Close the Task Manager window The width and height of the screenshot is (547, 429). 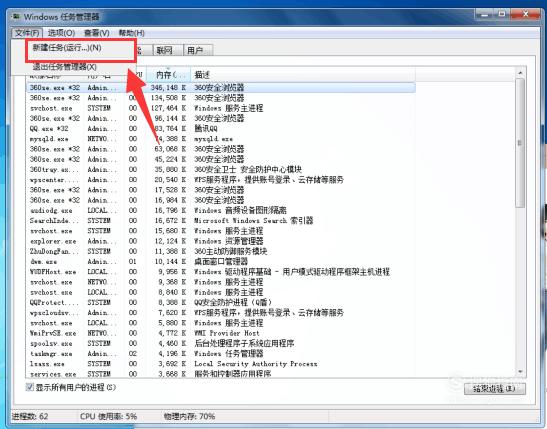pyautogui.click(x=525, y=14)
